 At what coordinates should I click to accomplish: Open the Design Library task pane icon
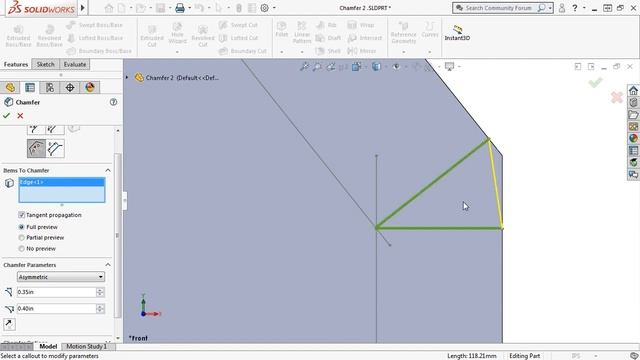coord(633,102)
